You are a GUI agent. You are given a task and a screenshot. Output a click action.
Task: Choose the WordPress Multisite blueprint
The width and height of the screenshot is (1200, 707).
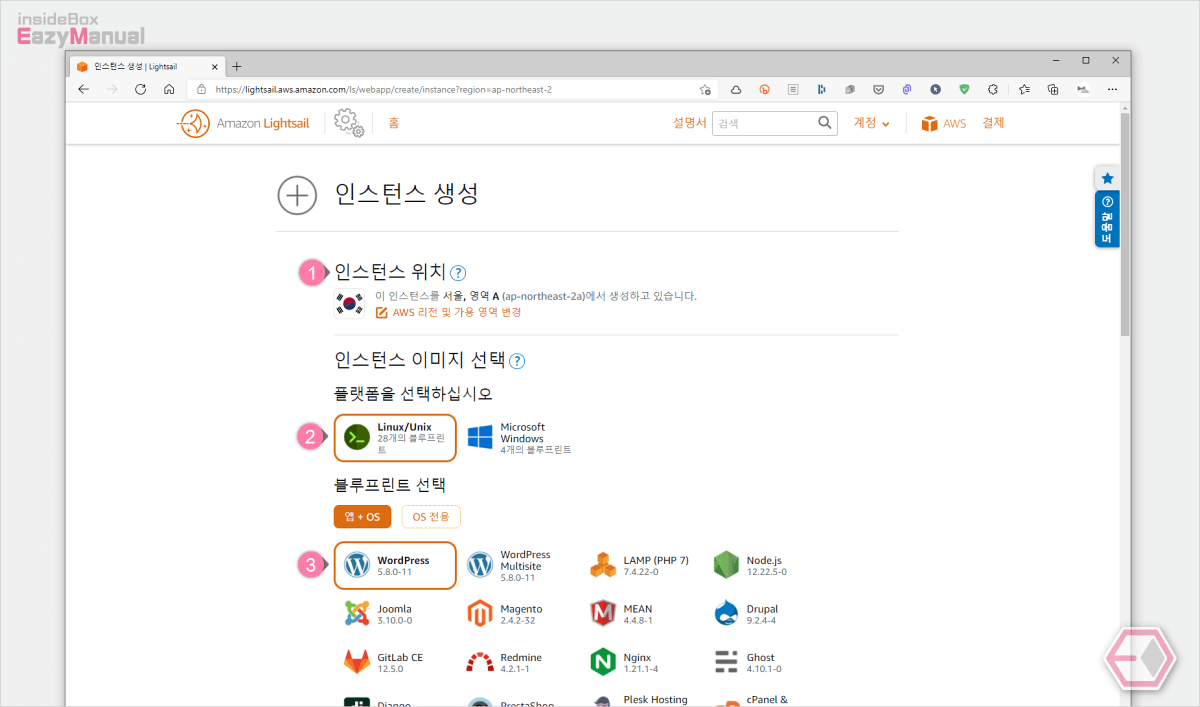511,566
